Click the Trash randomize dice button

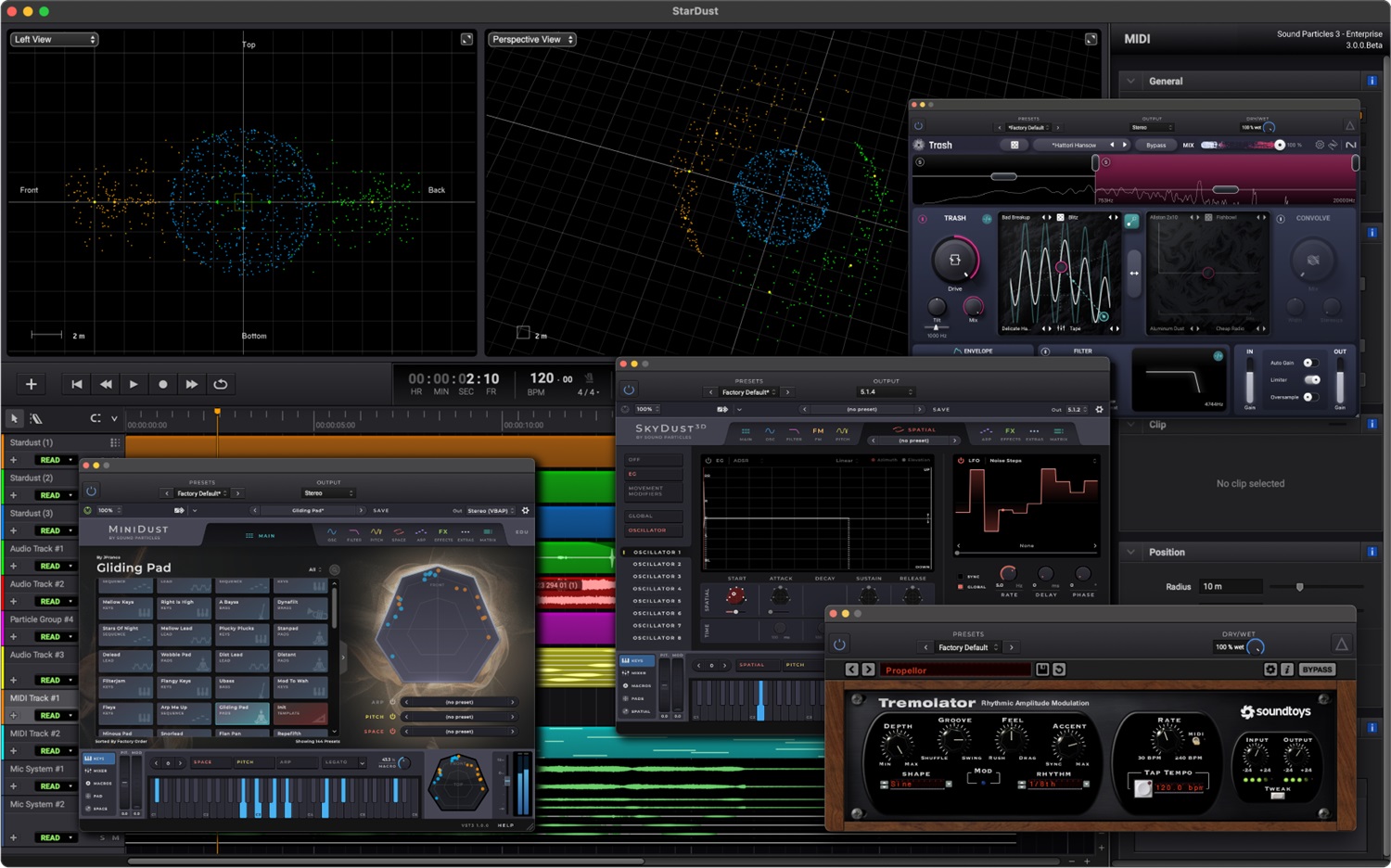(1015, 145)
